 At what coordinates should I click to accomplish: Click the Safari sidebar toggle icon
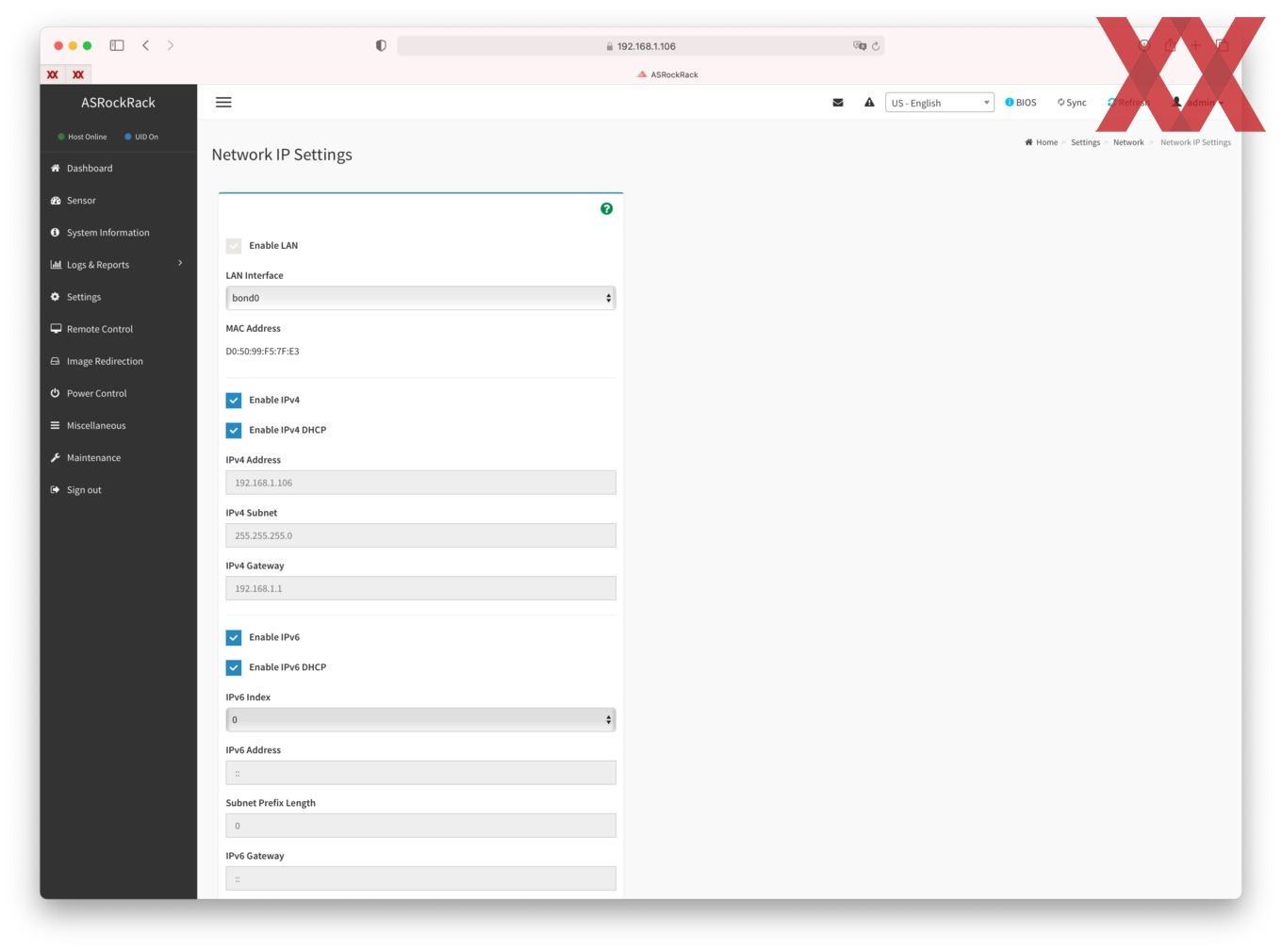117,45
